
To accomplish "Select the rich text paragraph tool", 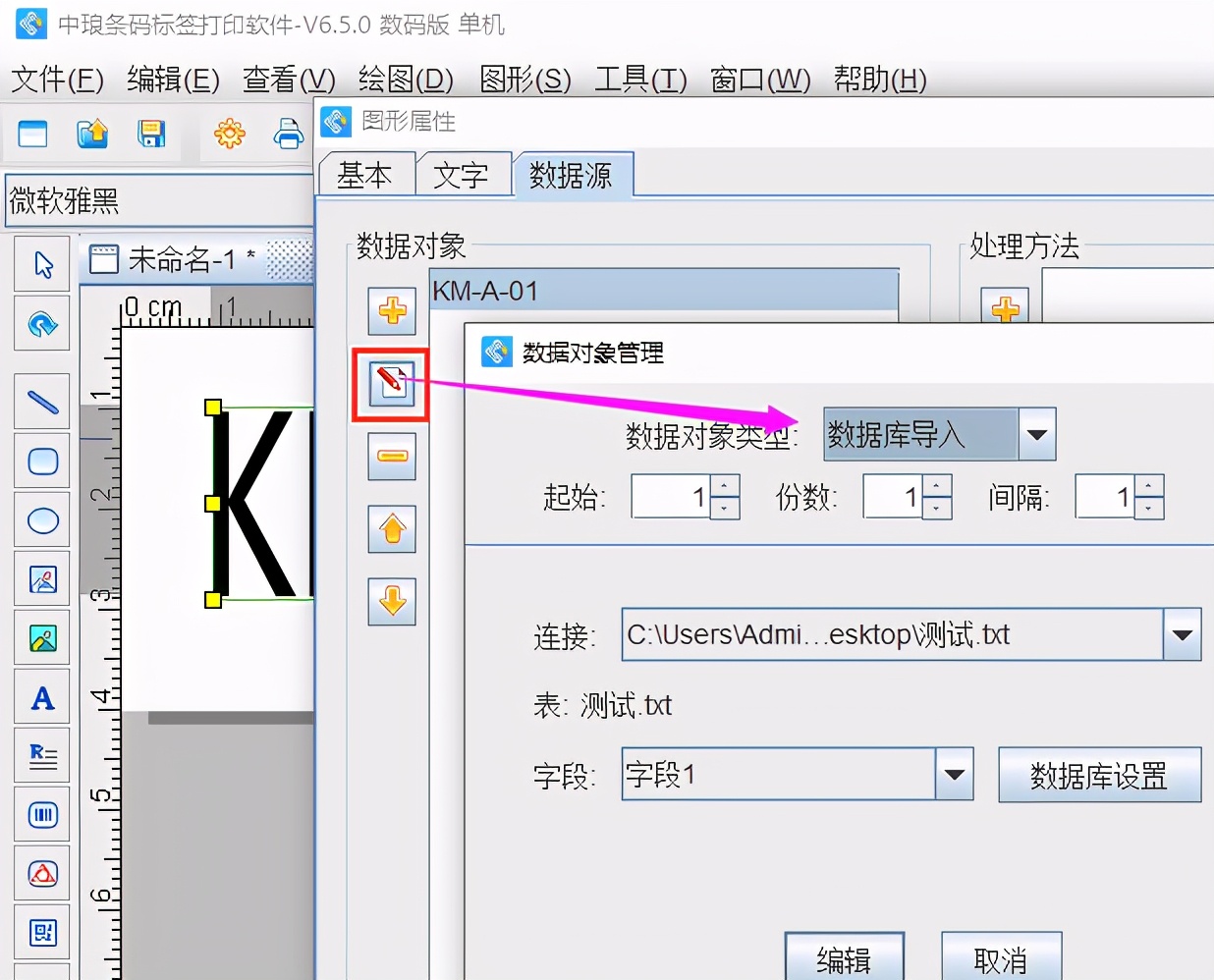I will pos(42,756).
